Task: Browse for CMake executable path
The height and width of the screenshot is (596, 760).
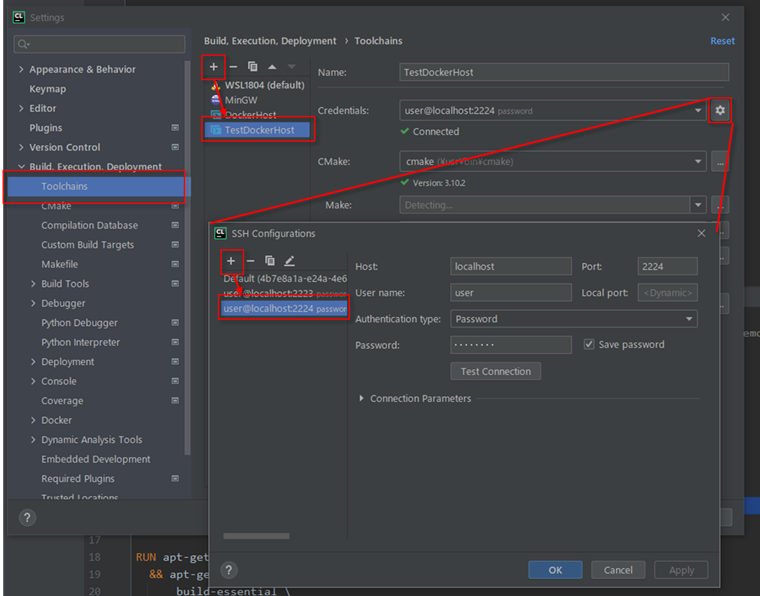Action: (x=720, y=162)
